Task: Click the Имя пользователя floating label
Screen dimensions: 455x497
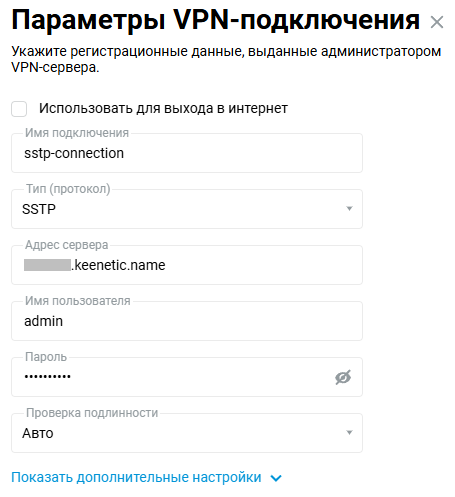Action: pyautogui.click(x=78, y=301)
